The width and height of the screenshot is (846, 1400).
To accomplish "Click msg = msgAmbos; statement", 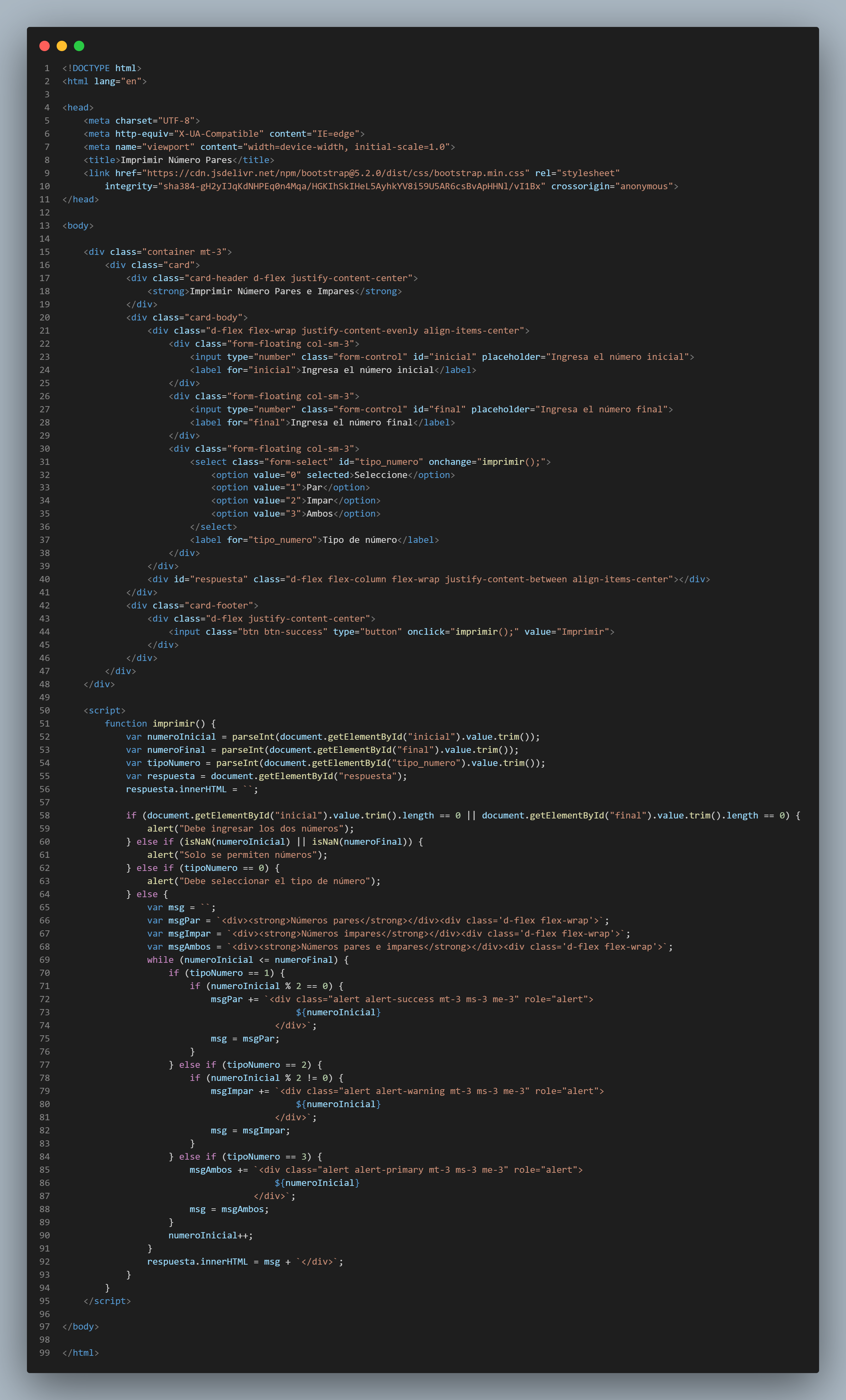I will click(x=230, y=1209).
